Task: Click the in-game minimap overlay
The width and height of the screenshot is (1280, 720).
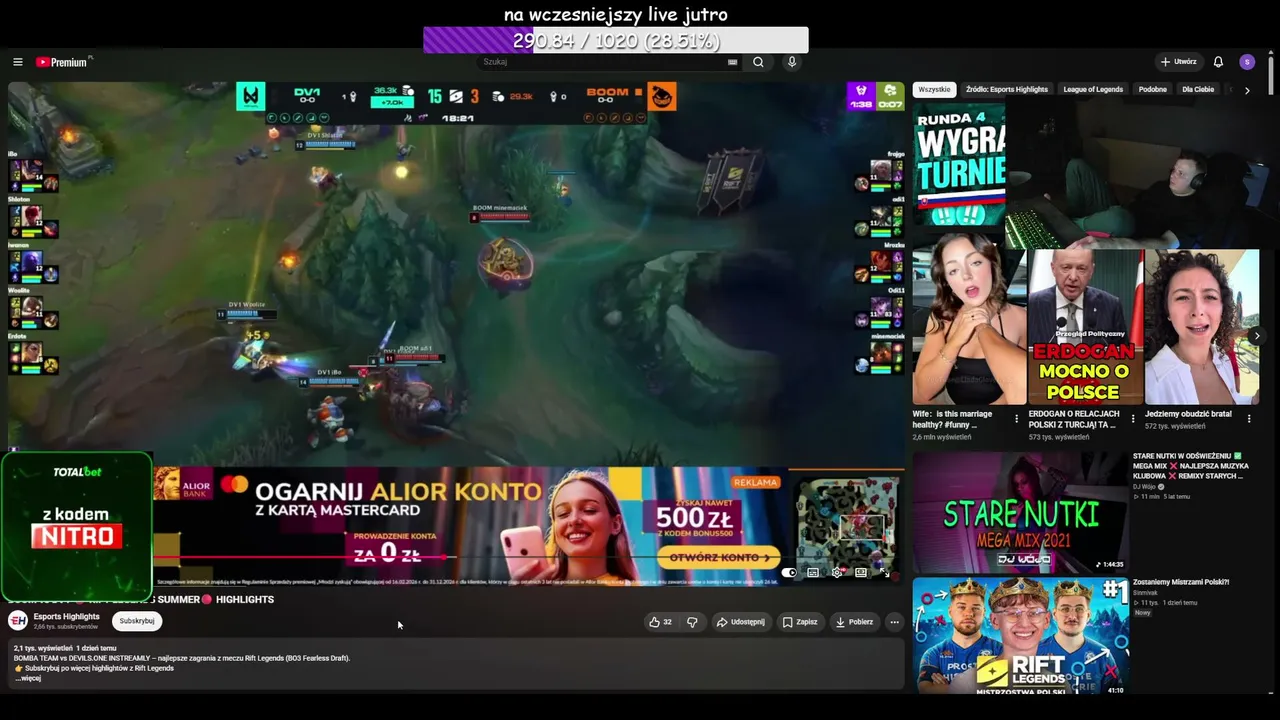Action: pos(846,524)
